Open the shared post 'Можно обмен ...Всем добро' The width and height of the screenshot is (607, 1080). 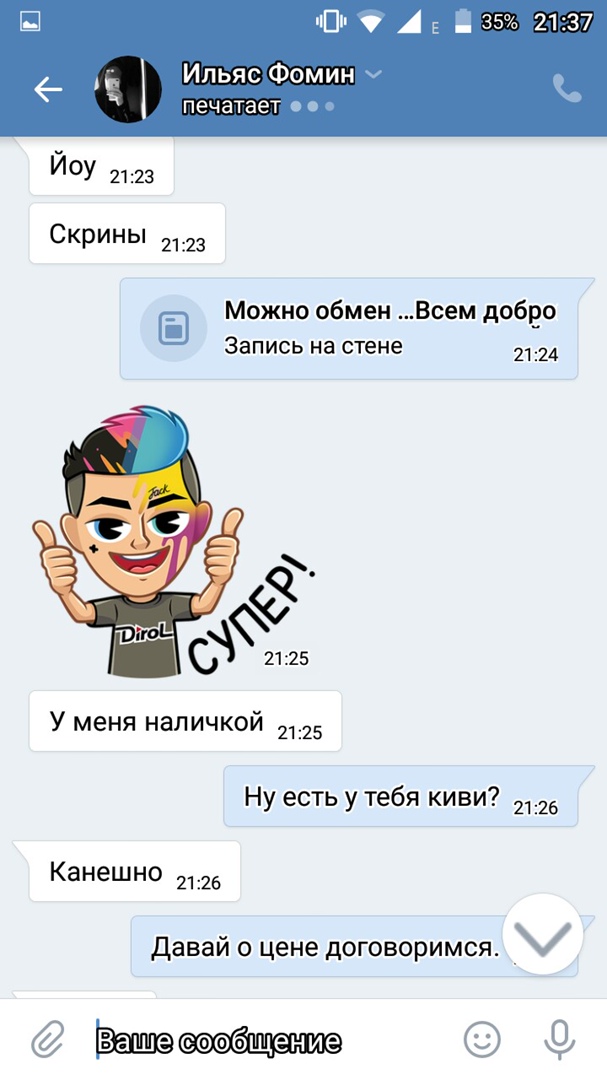click(x=349, y=329)
